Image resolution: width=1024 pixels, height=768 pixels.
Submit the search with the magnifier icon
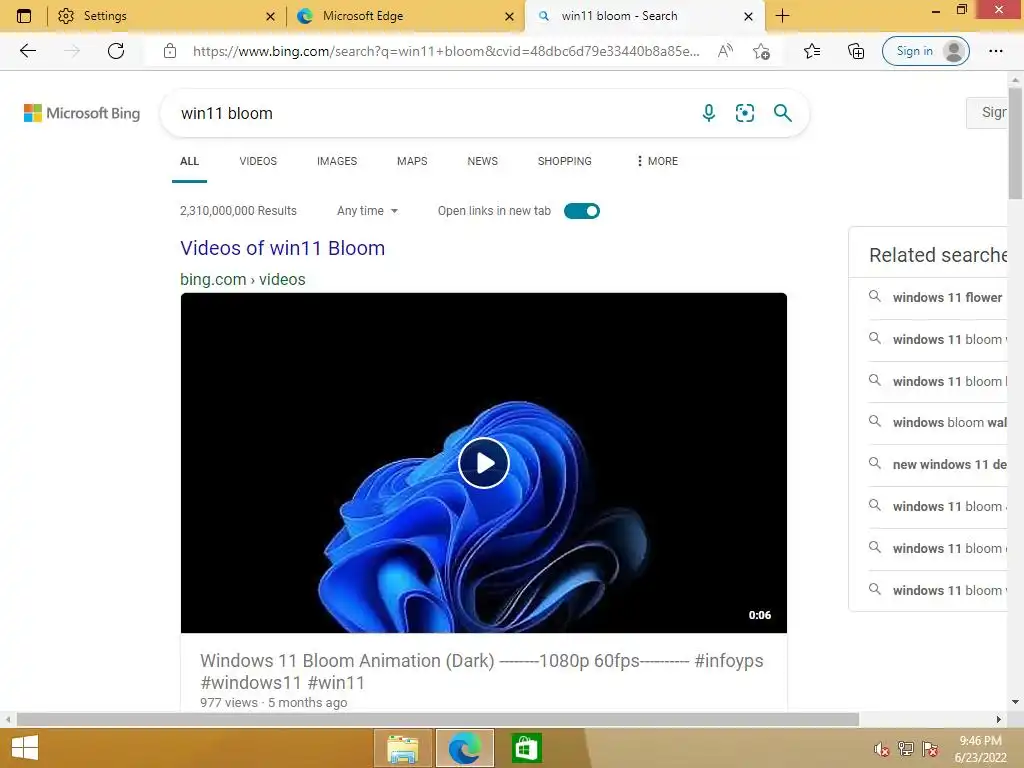pos(782,113)
